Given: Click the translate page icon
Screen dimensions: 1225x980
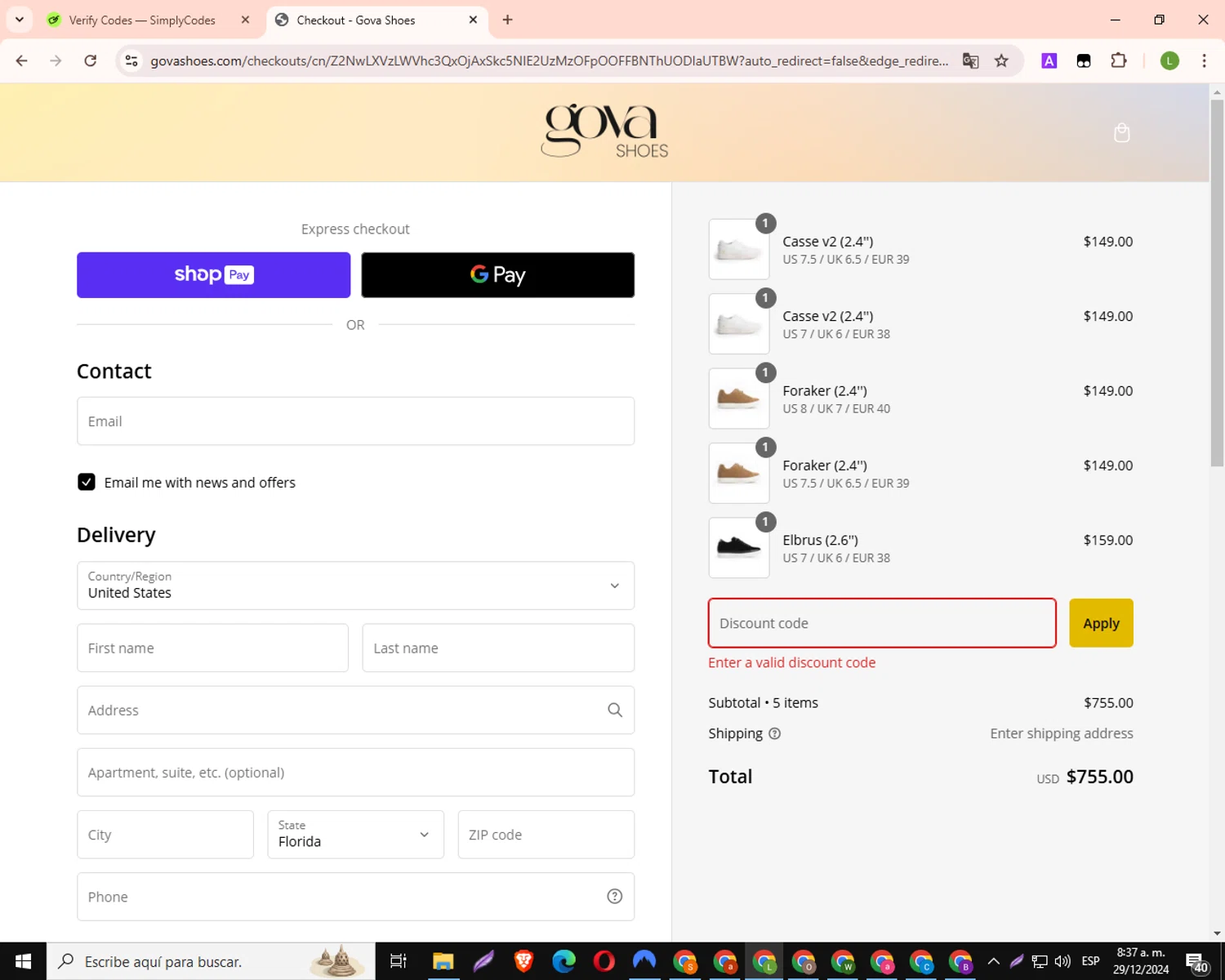Looking at the screenshot, I should click(970, 60).
